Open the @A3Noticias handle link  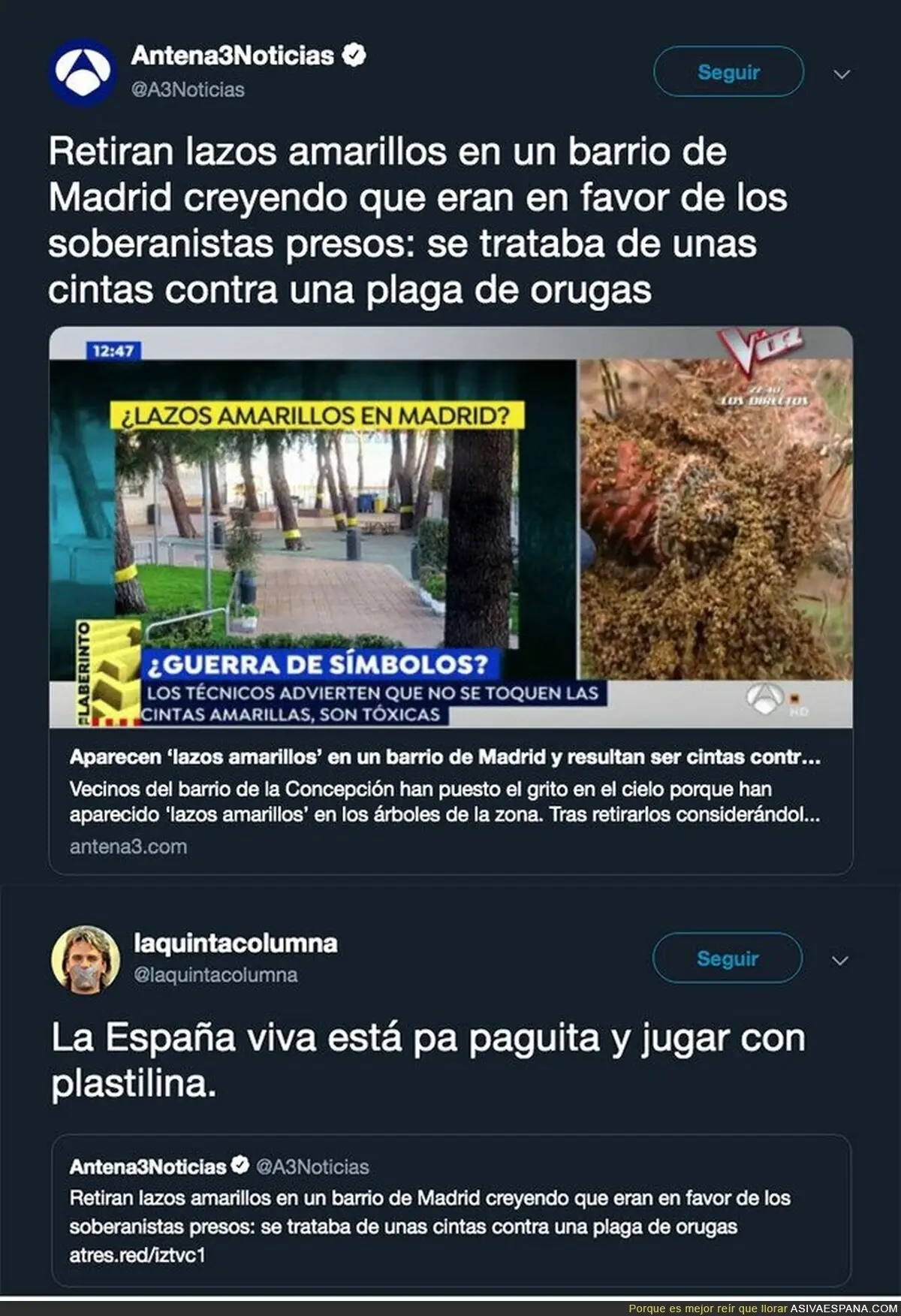click(188, 89)
